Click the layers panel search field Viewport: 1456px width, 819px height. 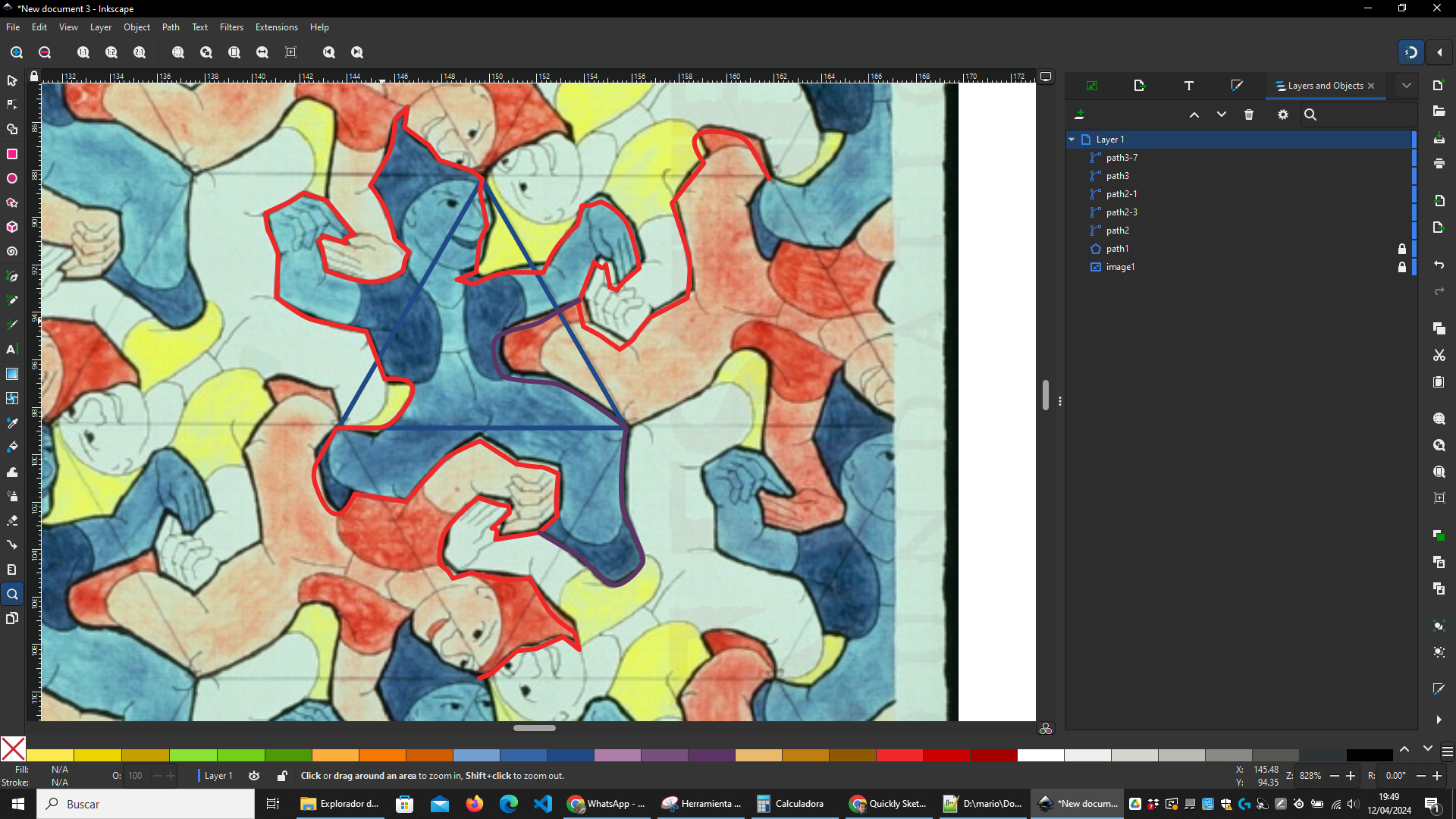1358,115
